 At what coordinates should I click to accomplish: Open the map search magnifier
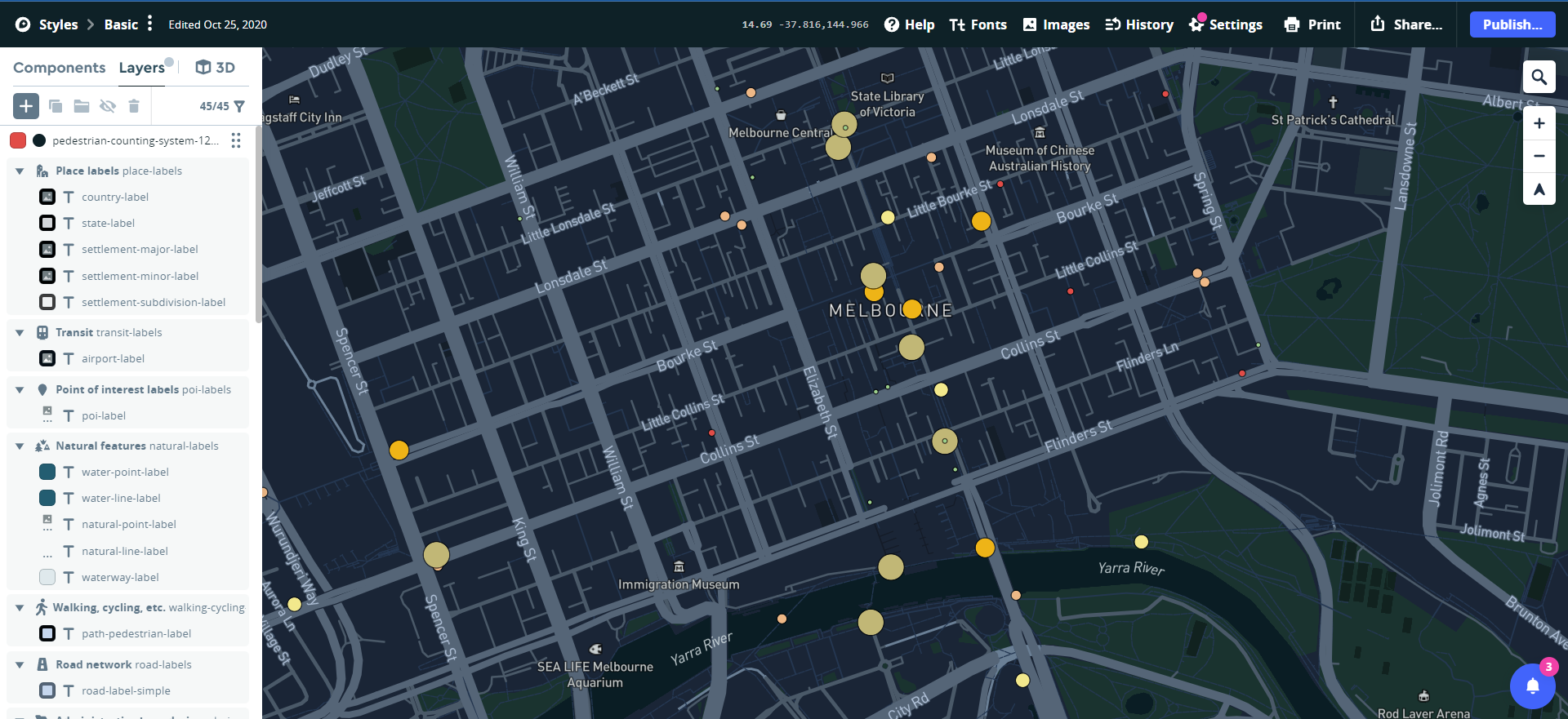[x=1539, y=78]
